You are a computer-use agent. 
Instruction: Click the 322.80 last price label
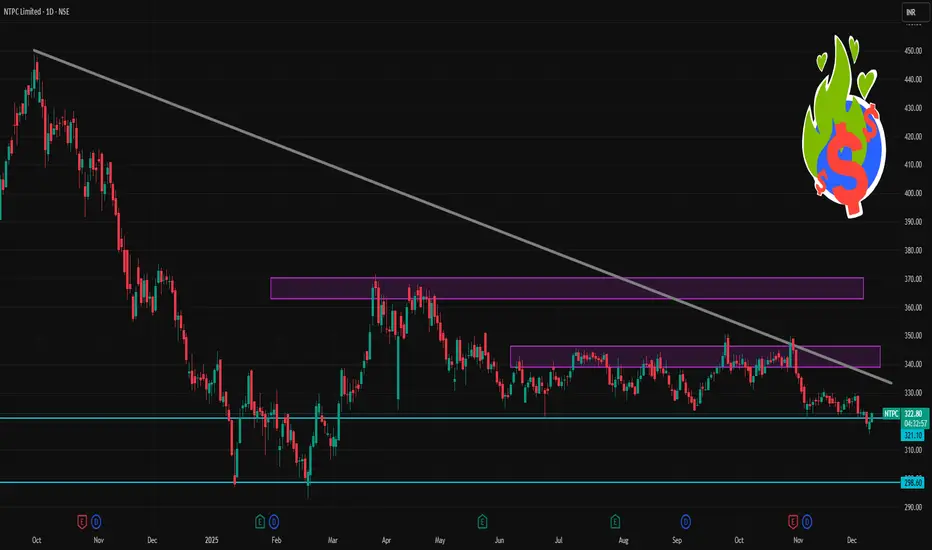click(x=913, y=413)
